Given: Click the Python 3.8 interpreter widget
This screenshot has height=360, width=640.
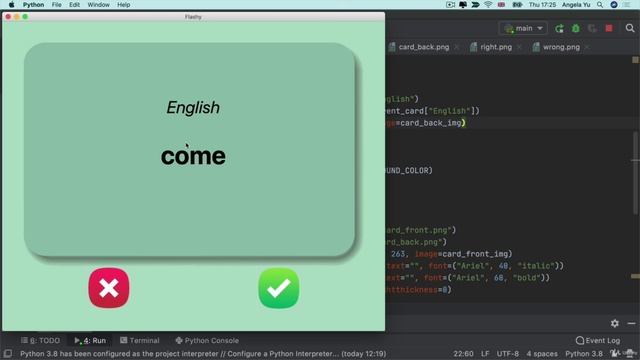Looking at the screenshot, I should pyautogui.click(x=584, y=353).
